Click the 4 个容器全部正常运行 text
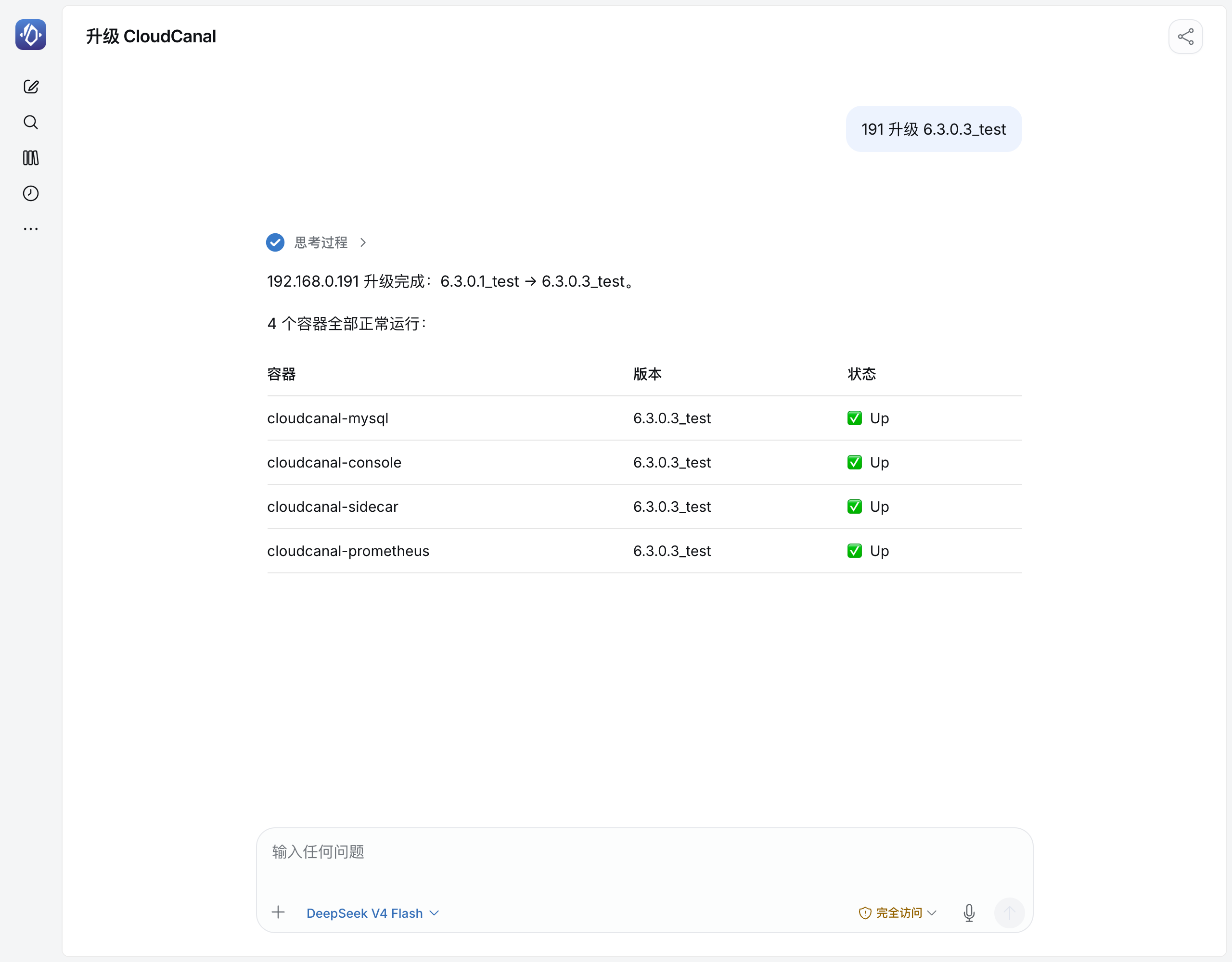Viewport: 1232px width, 962px height. tap(347, 324)
